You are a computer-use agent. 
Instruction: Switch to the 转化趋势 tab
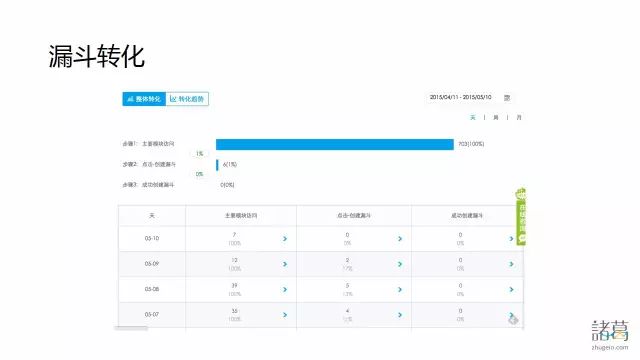tap(187, 99)
